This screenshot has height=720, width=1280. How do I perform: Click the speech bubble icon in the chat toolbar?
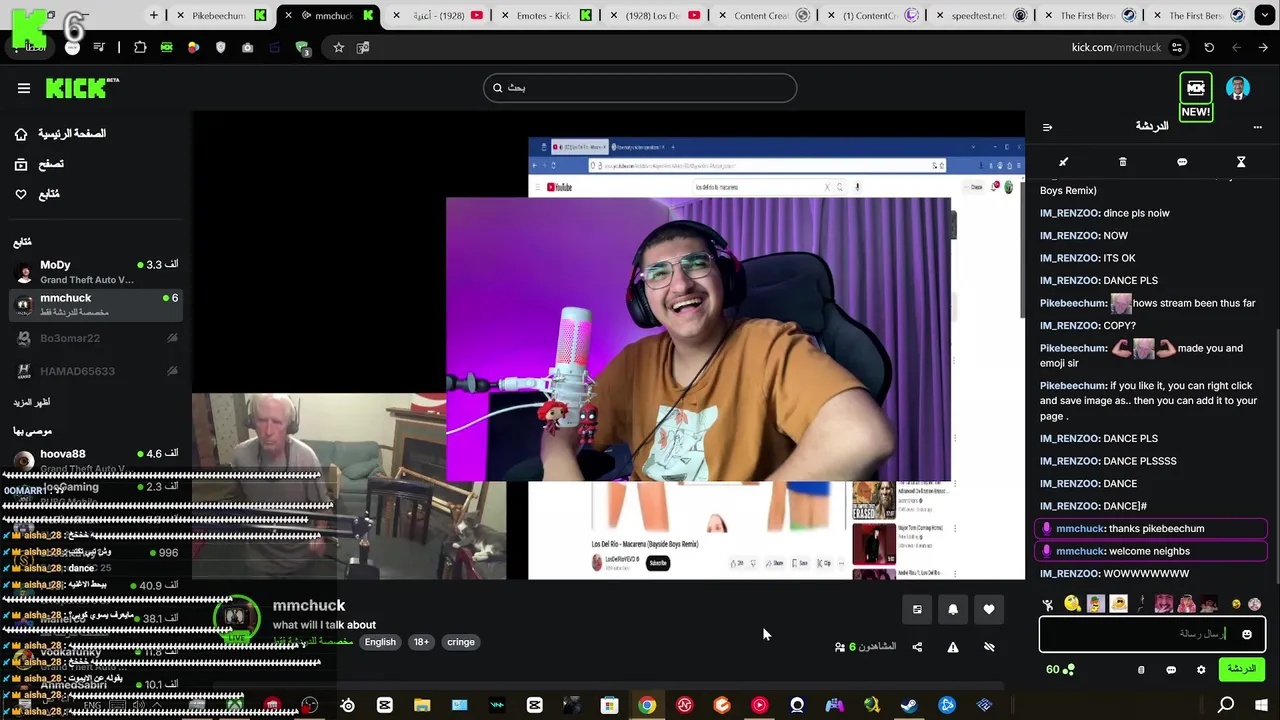1182,162
